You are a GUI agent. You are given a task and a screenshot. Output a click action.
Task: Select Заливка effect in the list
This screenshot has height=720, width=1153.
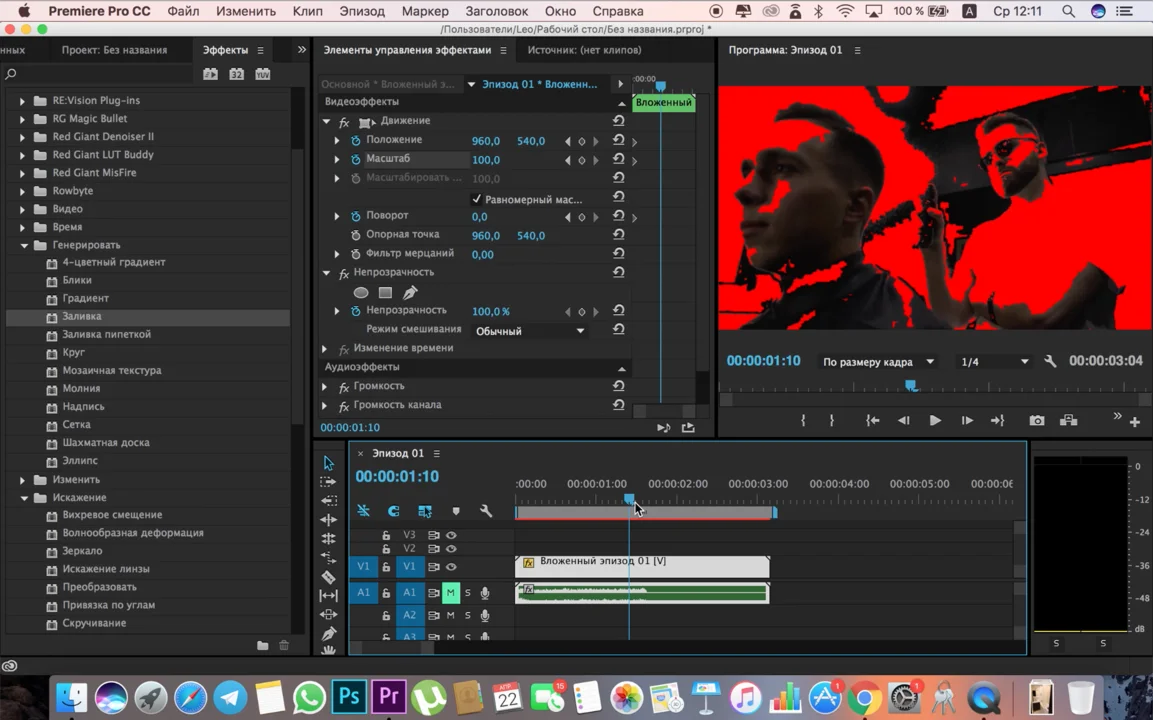click(x=147, y=316)
